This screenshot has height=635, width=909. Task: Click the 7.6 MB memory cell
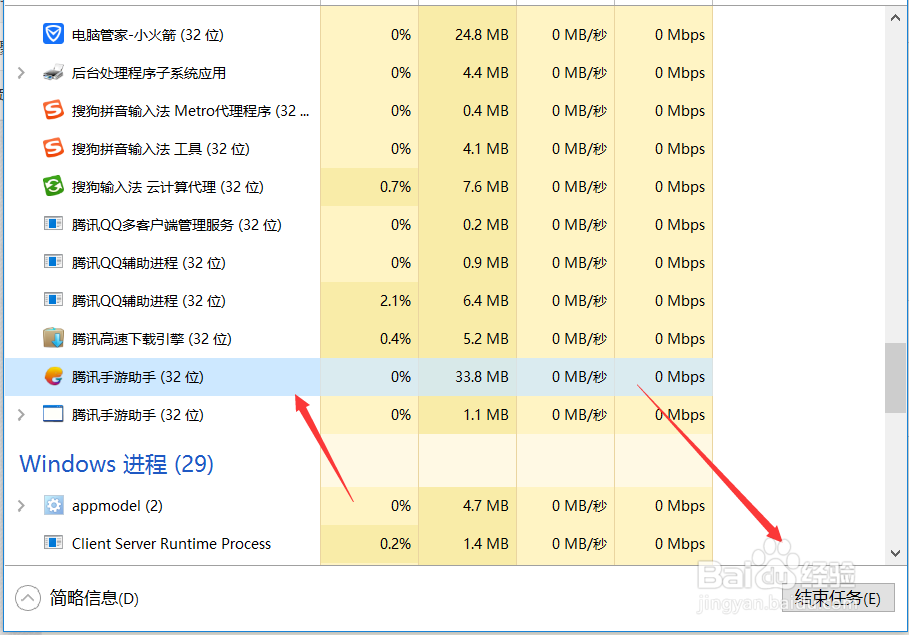pos(467,187)
